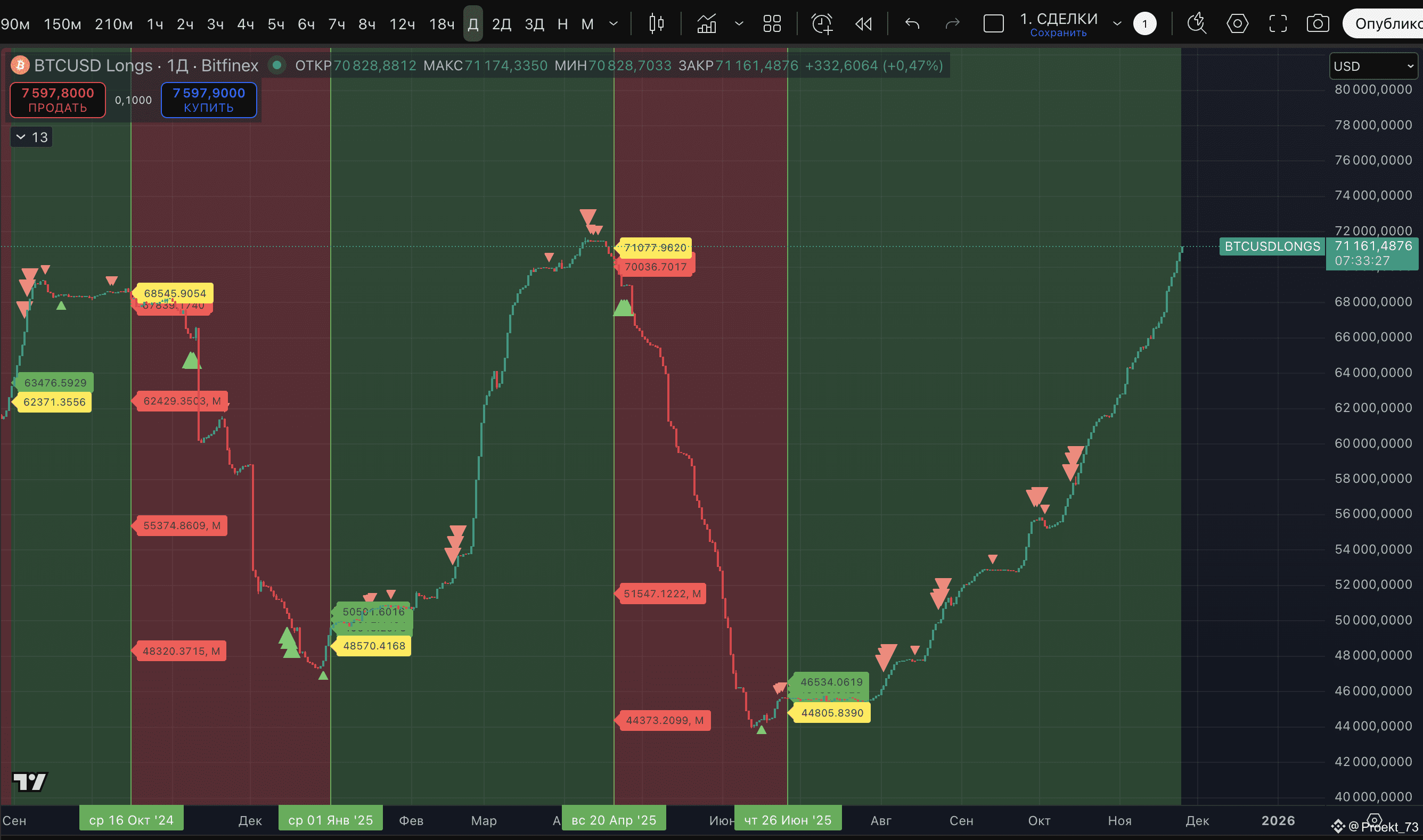Create a new alert with the clock-plus icon
Screen dimensions: 1423x840
click(x=822, y=24)
